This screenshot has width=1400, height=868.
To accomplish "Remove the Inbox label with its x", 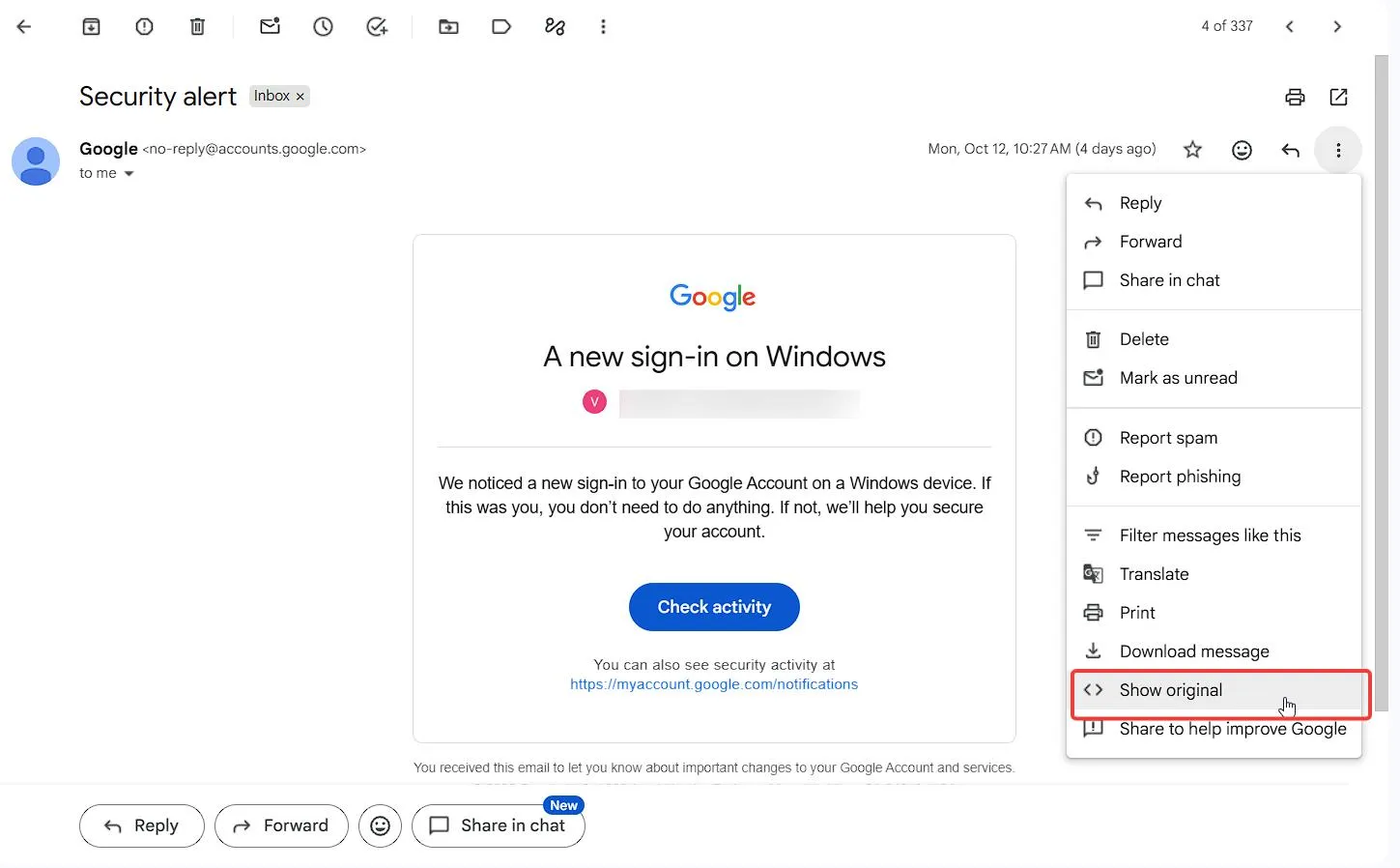I will point(300,97).
